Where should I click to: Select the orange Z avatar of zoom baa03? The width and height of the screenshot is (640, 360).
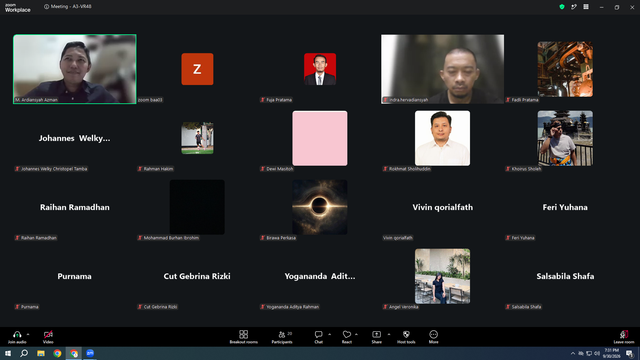tap(197, 69)
